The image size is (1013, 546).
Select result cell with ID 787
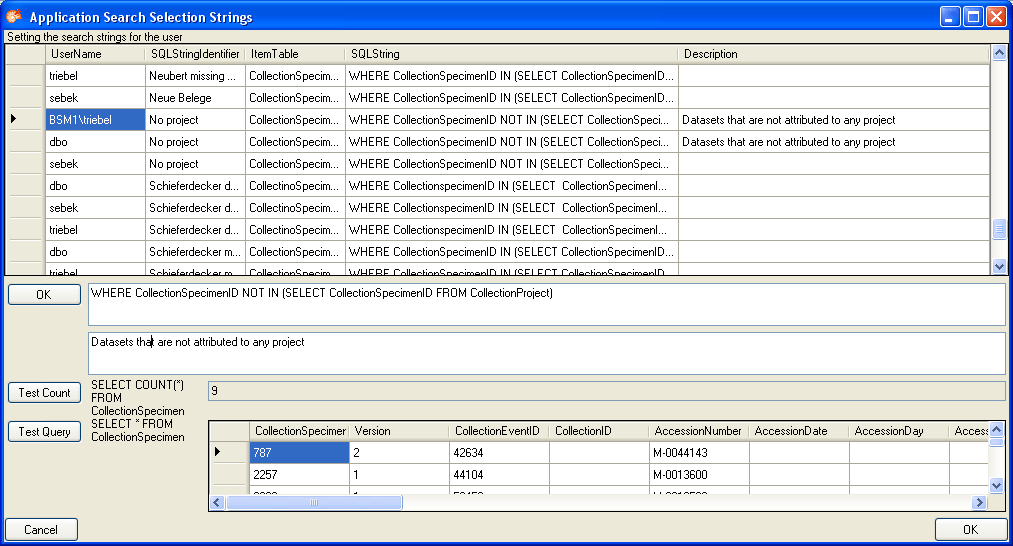(299, 452)
